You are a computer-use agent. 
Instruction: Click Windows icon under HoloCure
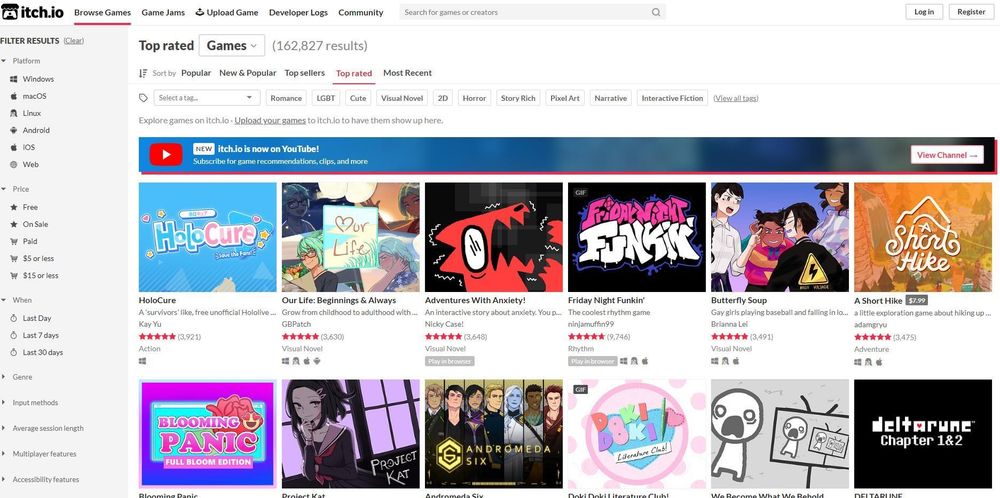pos(142,361)
